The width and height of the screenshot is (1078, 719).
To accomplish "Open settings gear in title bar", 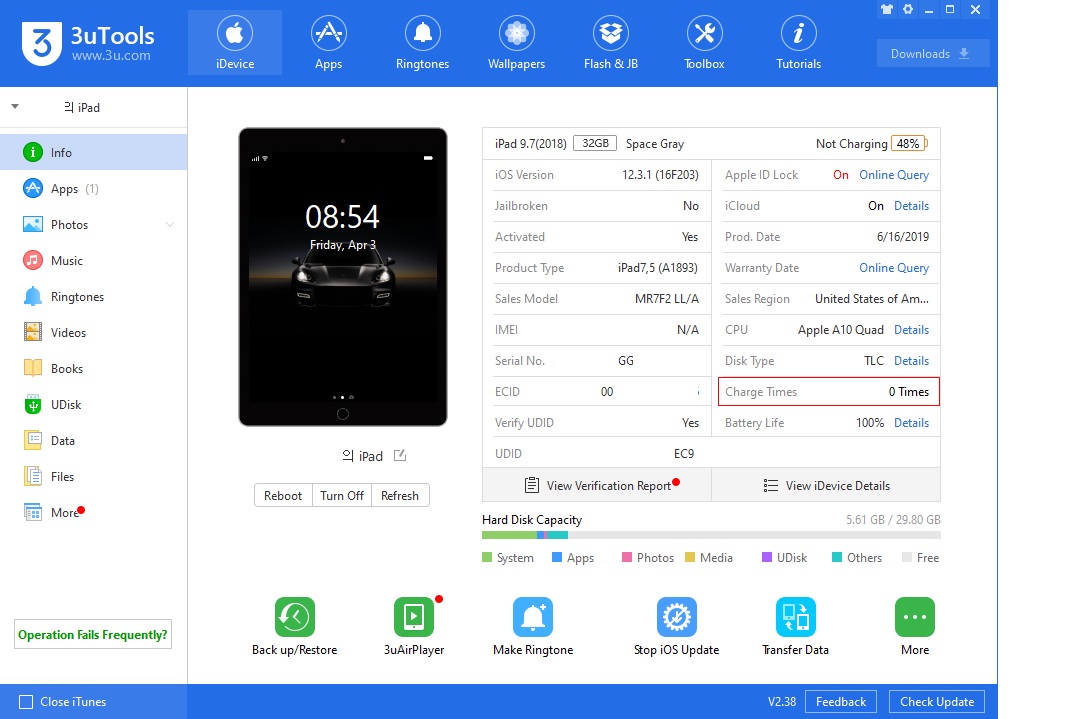I will tap(908, 10).
